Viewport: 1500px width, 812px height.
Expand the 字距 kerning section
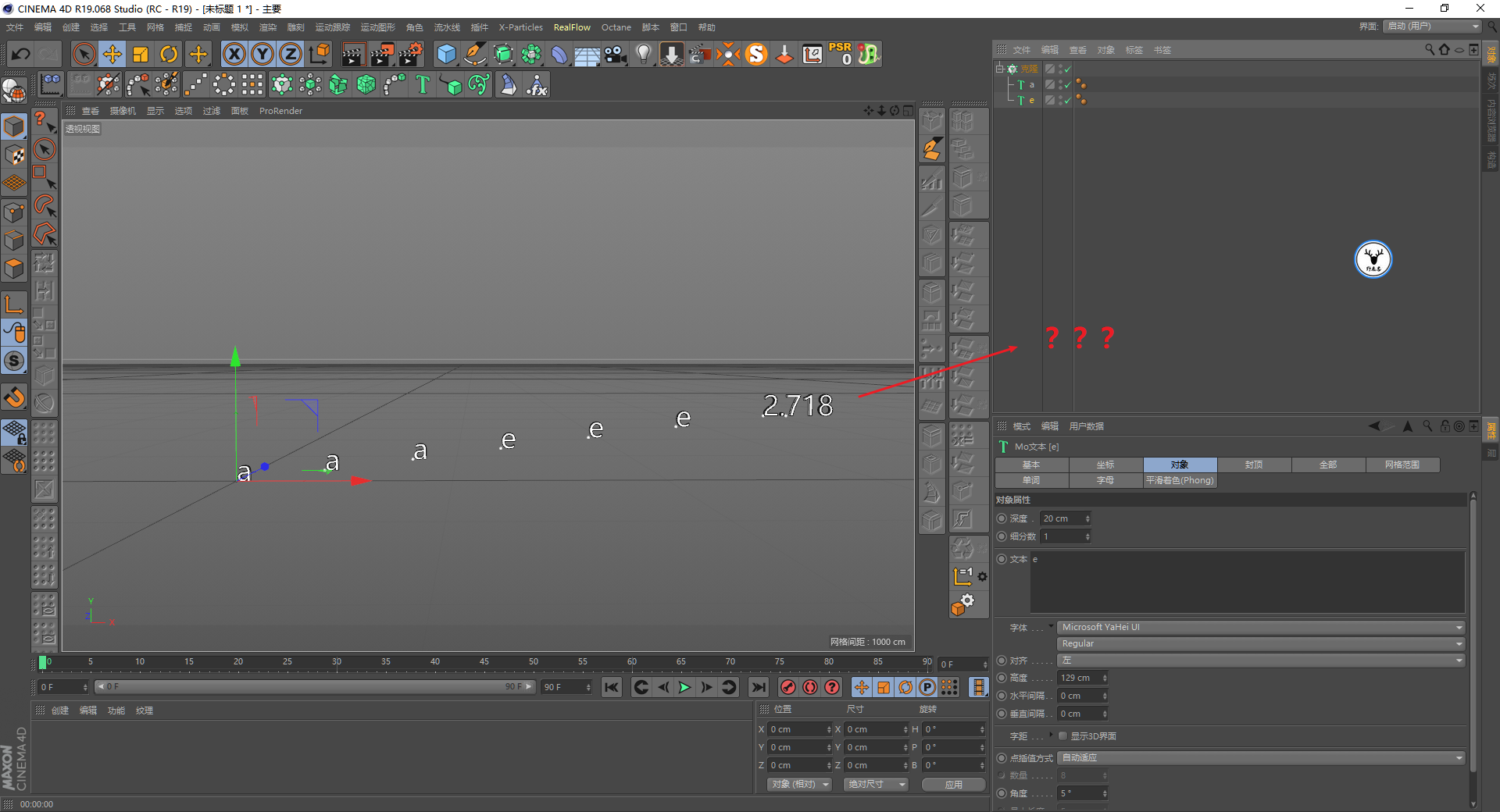(x=1052, y=735)
